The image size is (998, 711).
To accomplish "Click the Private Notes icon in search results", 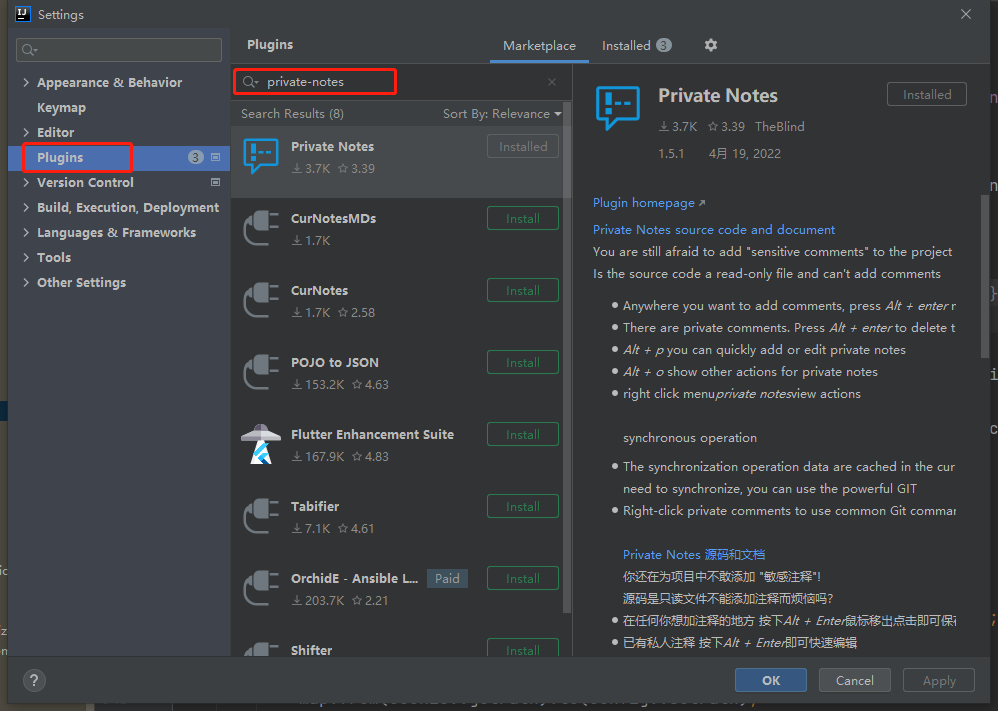I will [261, 156].
